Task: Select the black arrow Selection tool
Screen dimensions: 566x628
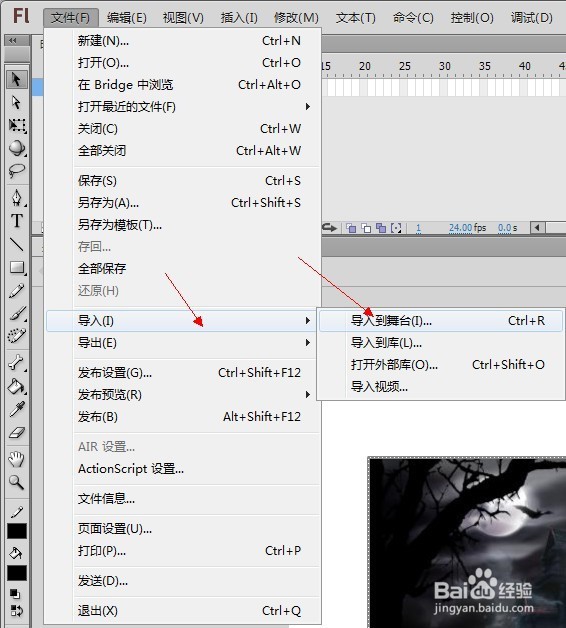Action: (16, 79)
